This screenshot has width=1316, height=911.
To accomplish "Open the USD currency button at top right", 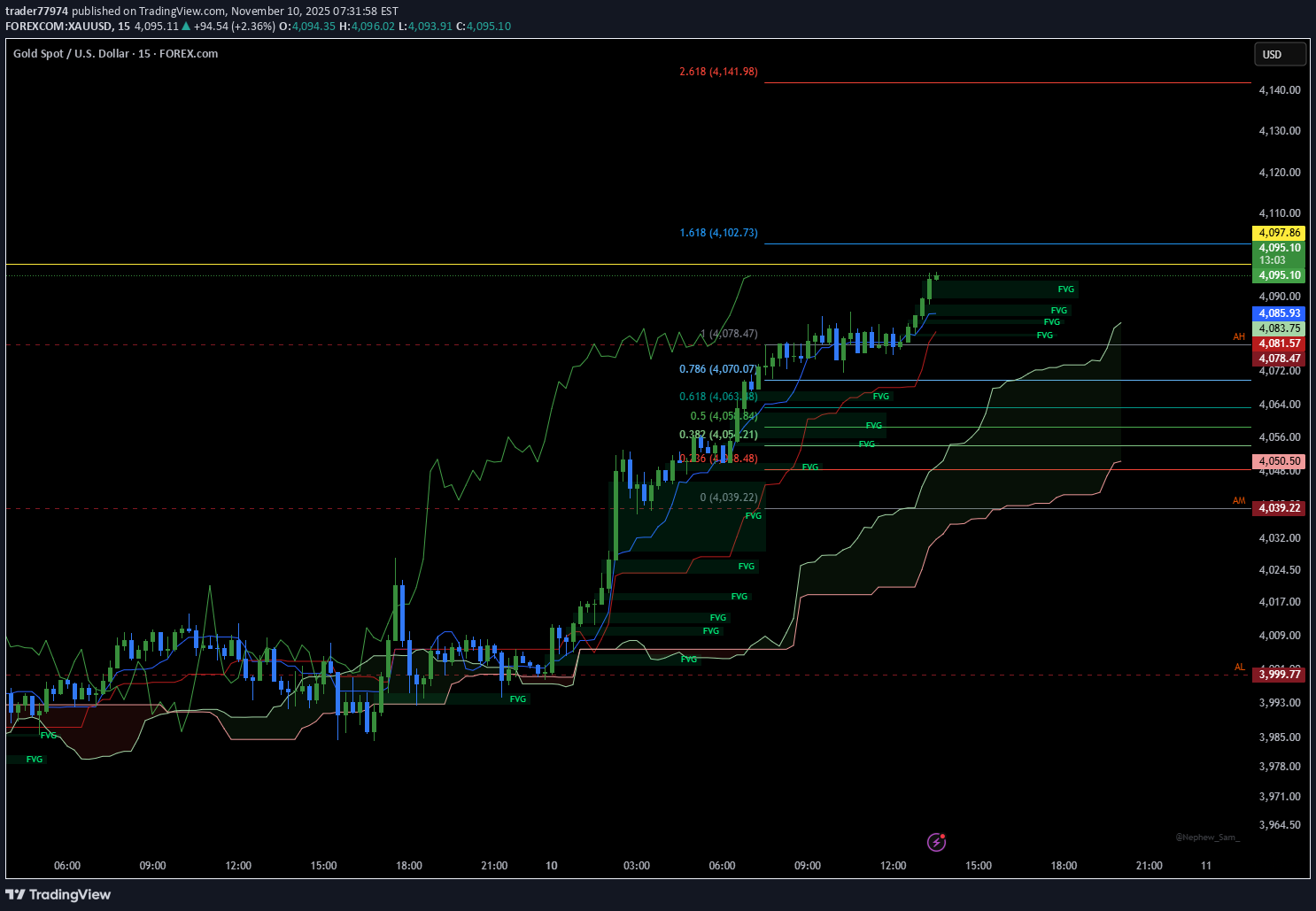I will point(1280,54).
